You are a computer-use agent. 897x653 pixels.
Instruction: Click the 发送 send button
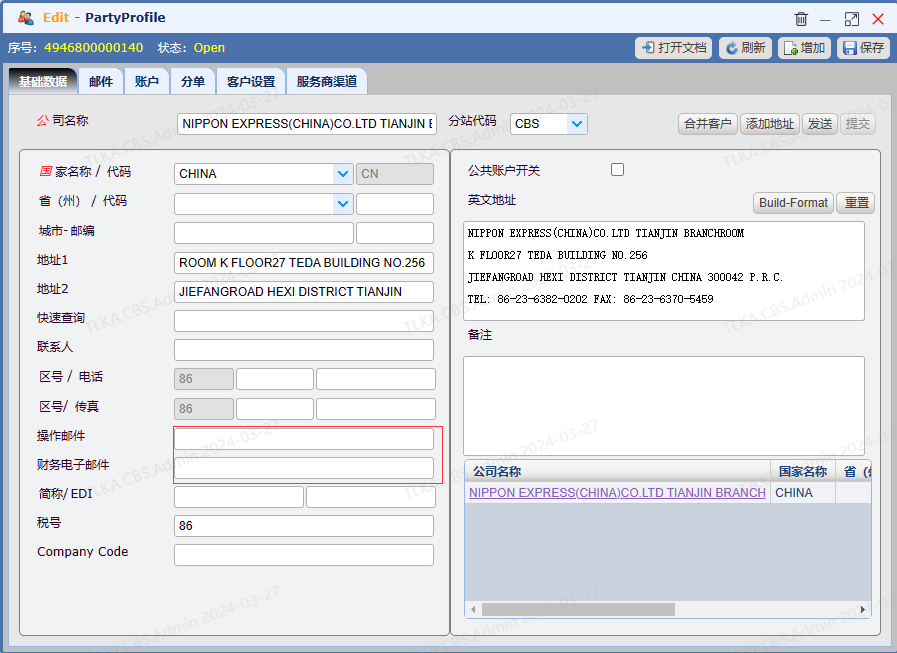click(x=820, y=124)
